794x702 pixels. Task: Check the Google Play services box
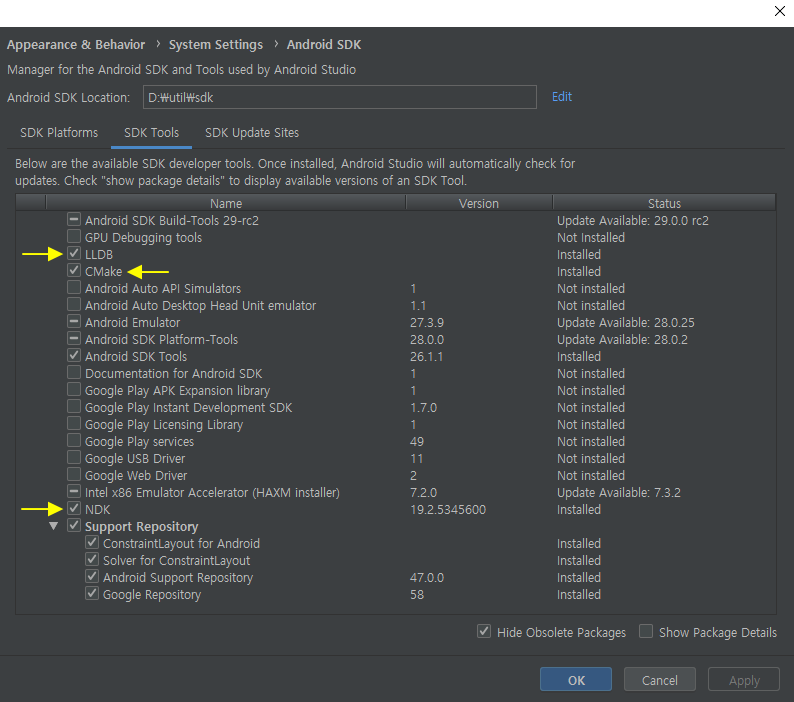click(x=74, y=441)
